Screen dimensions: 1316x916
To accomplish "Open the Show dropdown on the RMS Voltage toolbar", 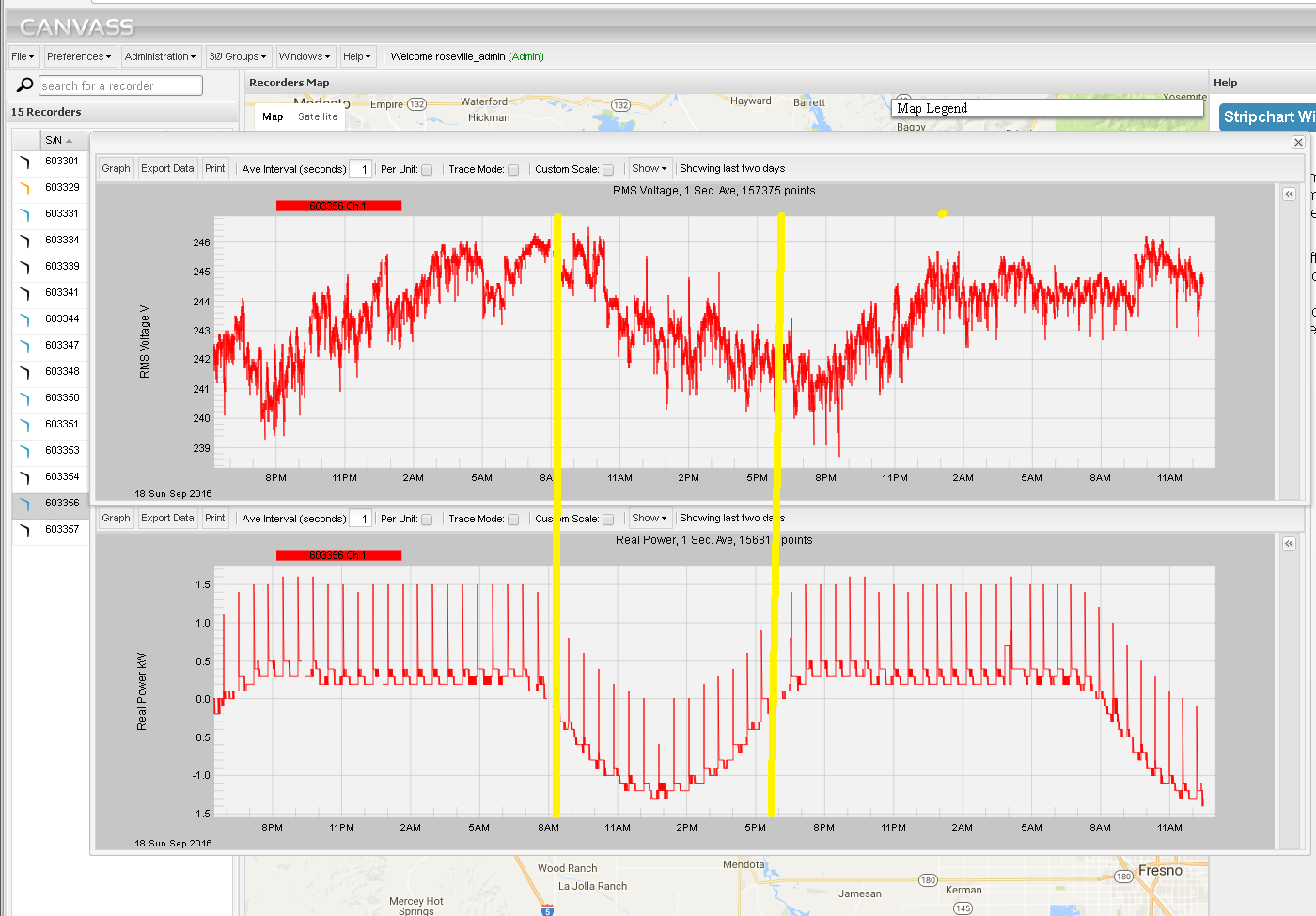I will [650, 168].
